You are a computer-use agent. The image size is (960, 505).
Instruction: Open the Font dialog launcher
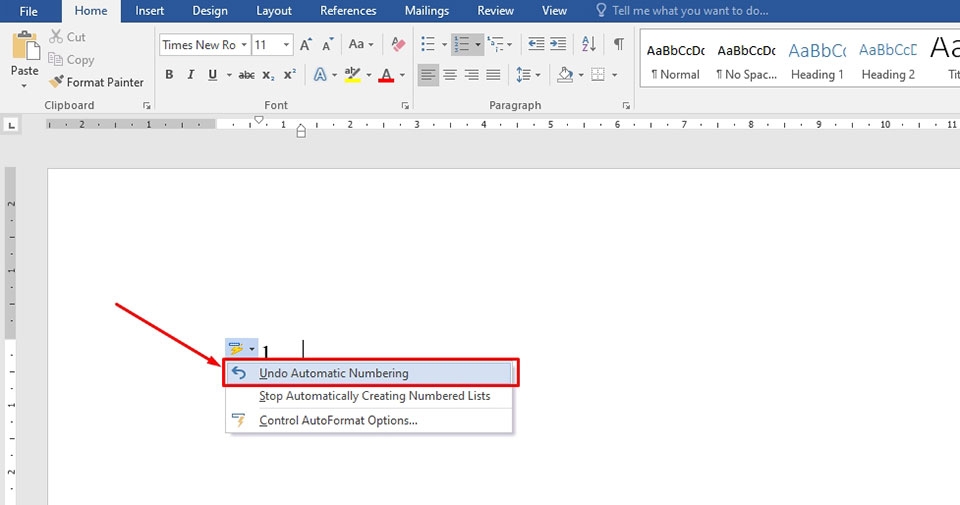pyautogui.click(x=405, y=106)
